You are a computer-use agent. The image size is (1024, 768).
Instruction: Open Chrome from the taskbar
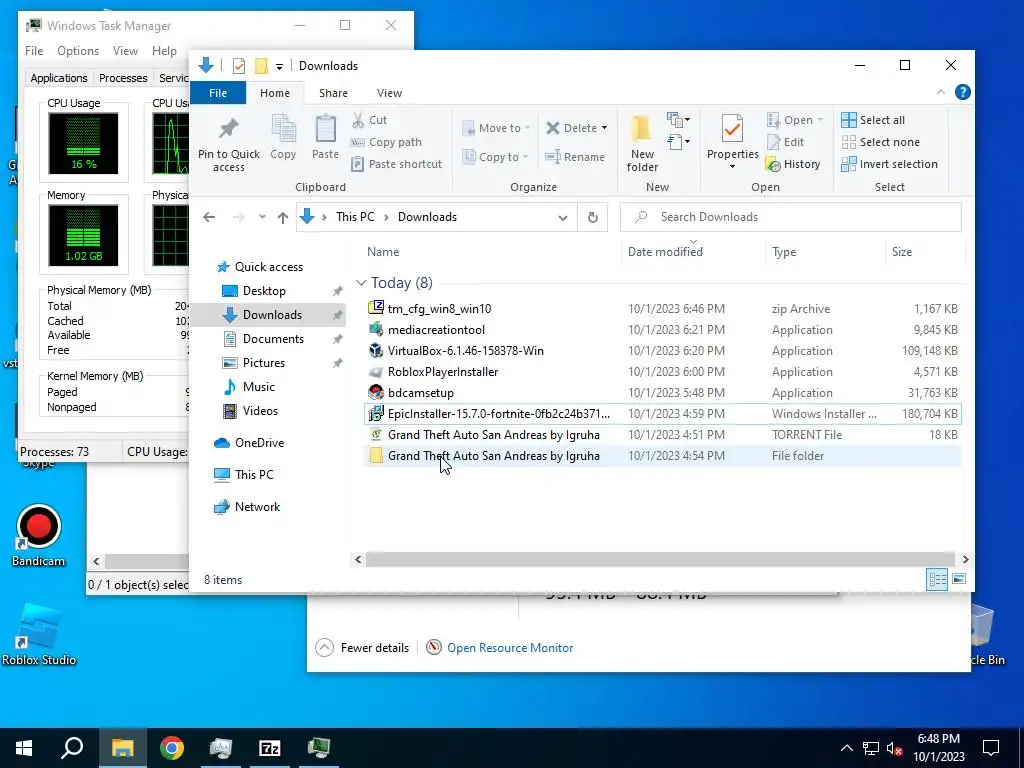click(x=172, y=748)
